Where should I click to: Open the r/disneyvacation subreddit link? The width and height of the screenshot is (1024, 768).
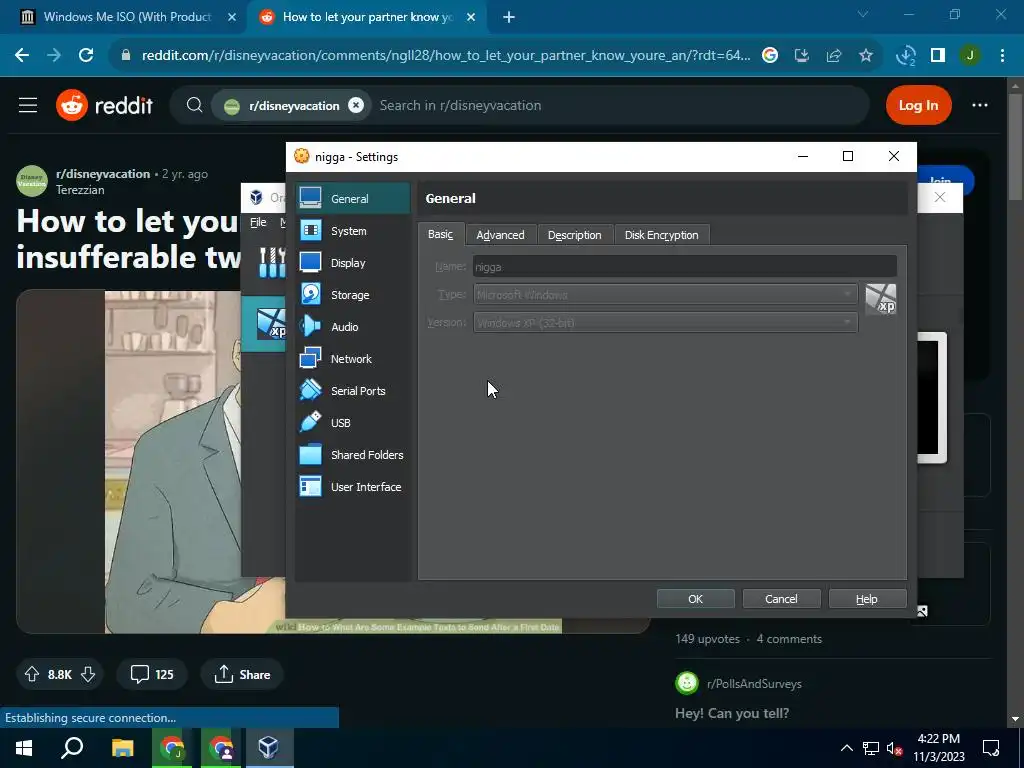tap(103, 174)
